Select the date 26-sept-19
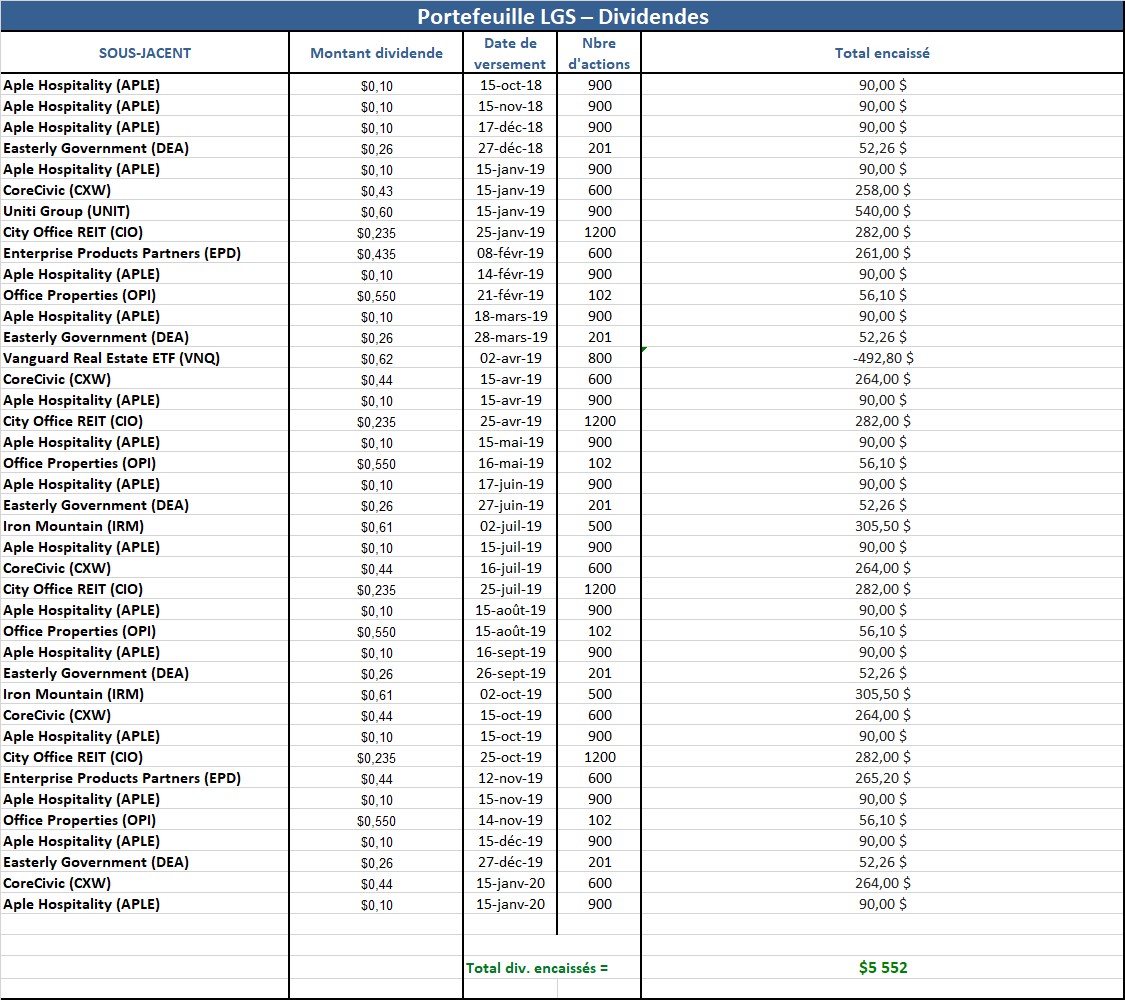The height and width of the screenshot is (1000, 1125). coord(511,673)
